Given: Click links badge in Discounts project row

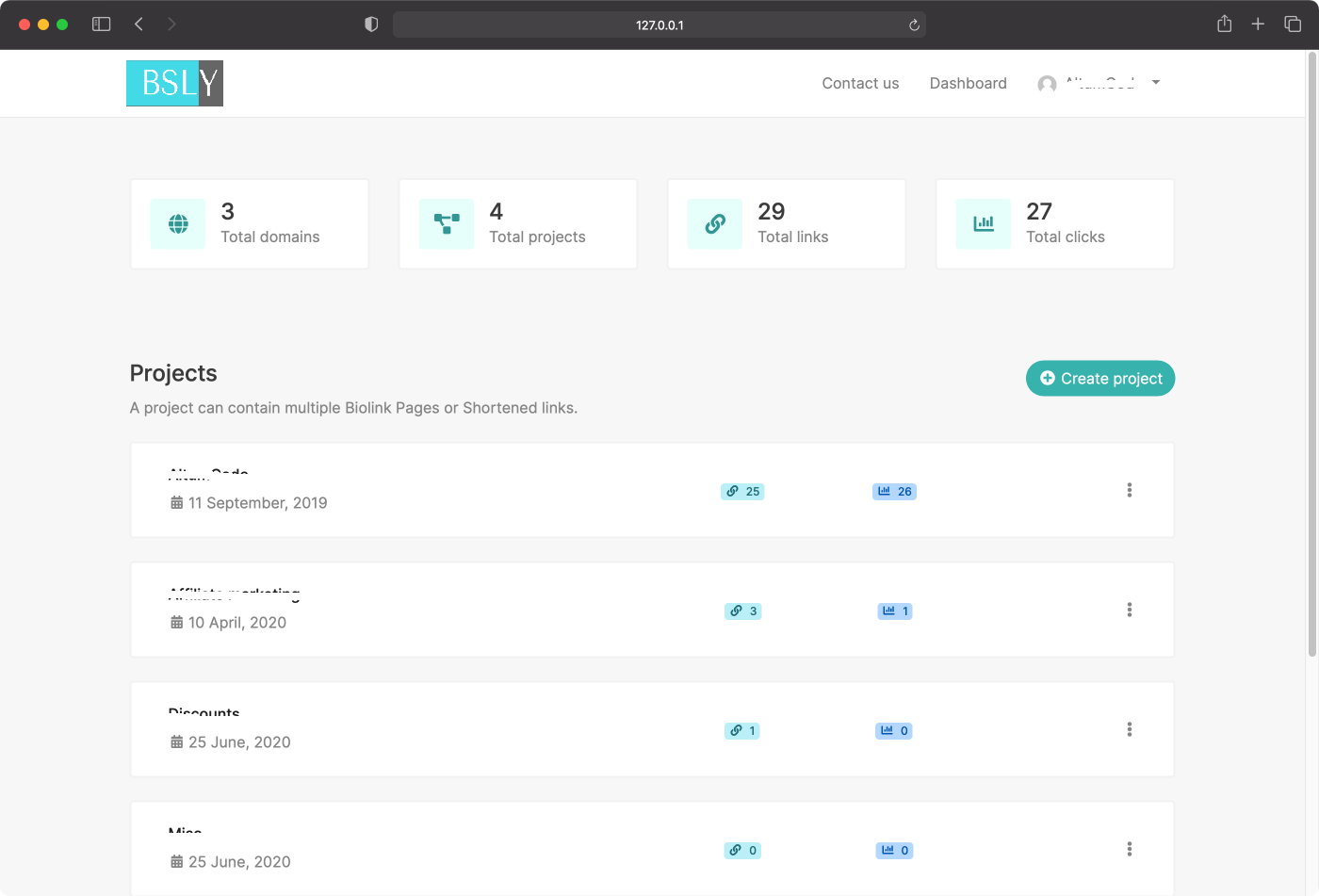Looking at the screenshot, I should [x=742, y=730].
